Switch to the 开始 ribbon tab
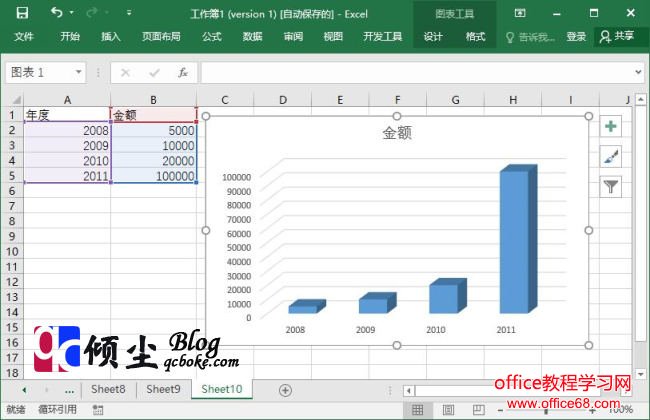 (70, 37)
